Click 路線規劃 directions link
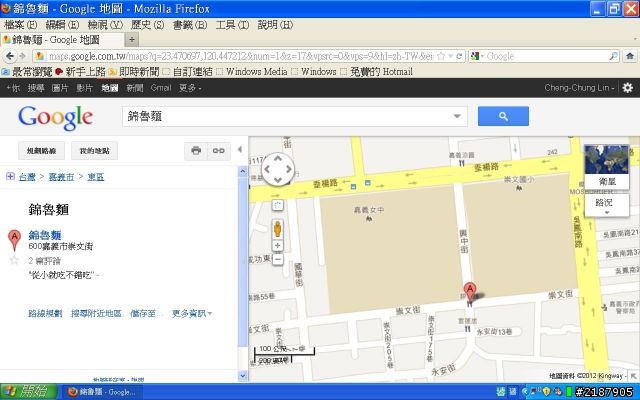This screenshot has height=400, width=640. [45, 313]
